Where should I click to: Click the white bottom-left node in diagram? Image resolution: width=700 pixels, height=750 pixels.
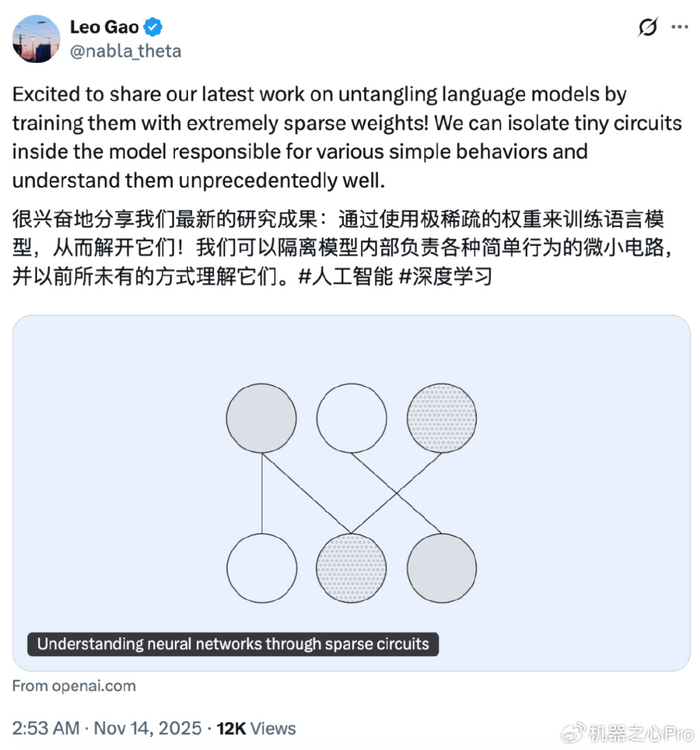pos(262,568)
